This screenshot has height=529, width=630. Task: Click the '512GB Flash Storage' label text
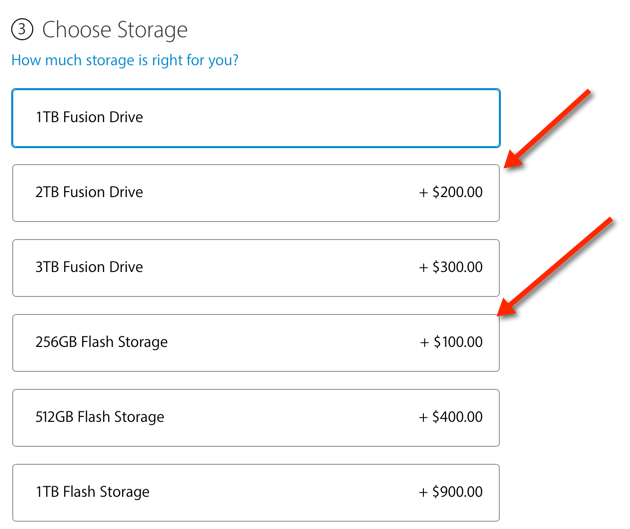tap(100, 418)
